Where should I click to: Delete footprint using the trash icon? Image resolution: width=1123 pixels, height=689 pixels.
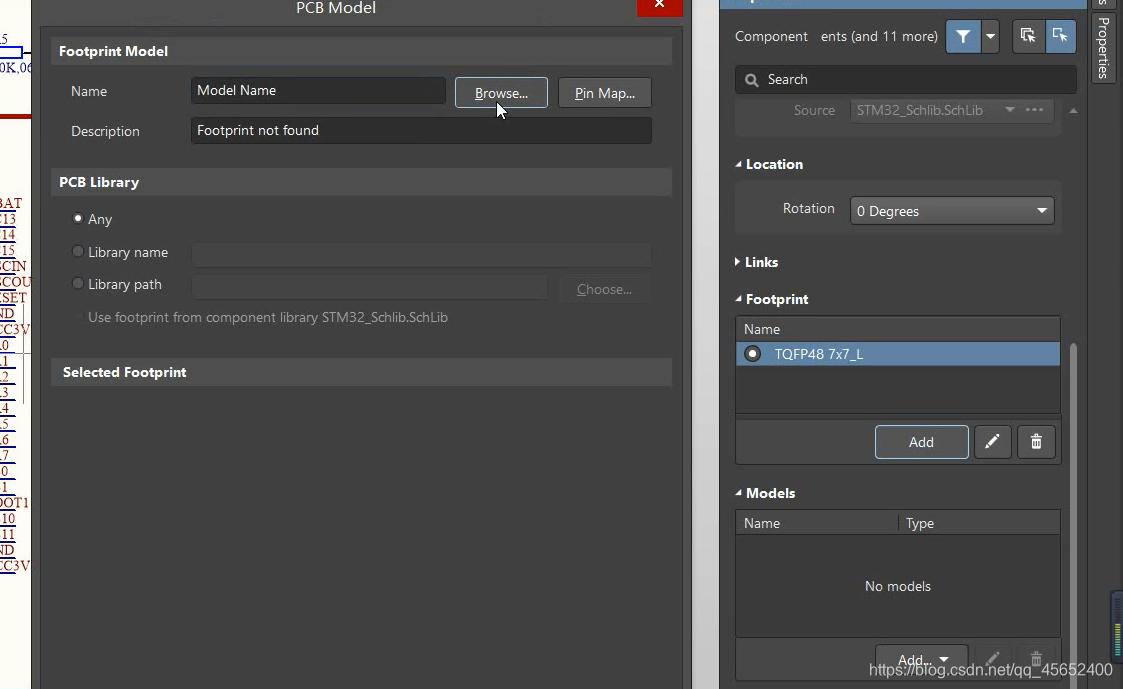(x=1036, y=442)
